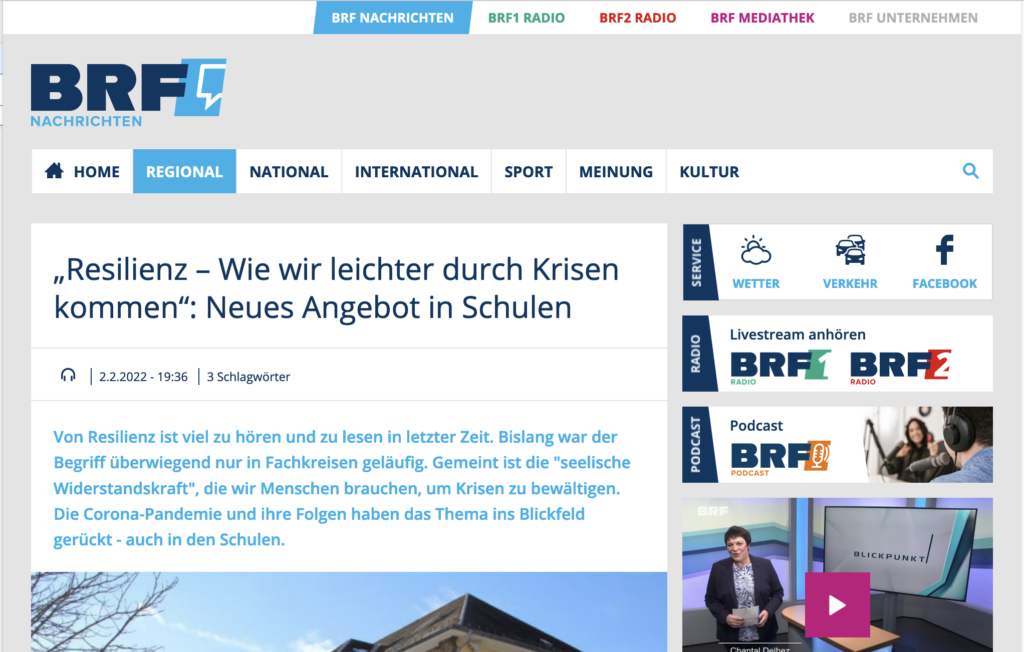Click the vertical SERVICE label
Viewport: 1024px width, 652px height.
click(x=697, y=262)
